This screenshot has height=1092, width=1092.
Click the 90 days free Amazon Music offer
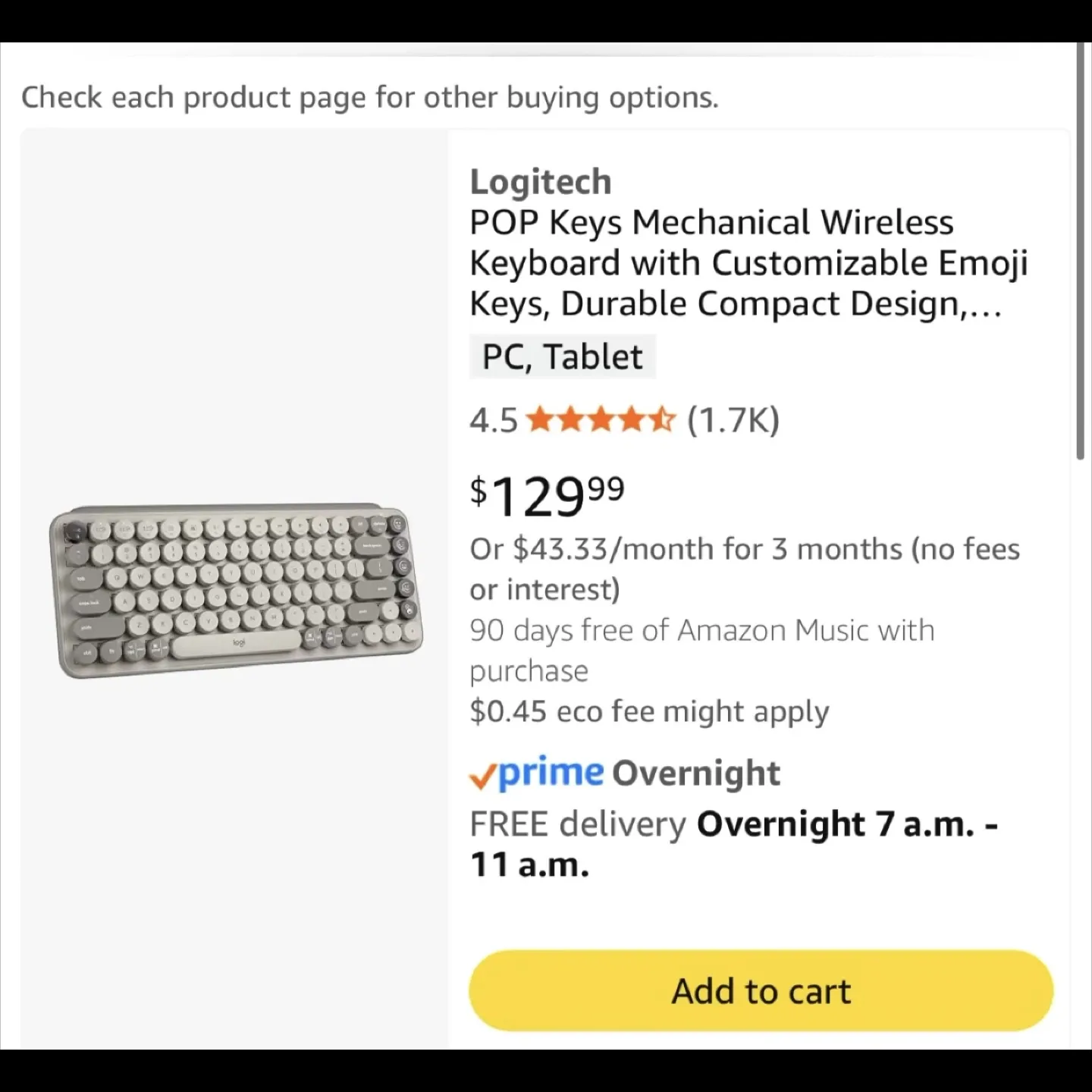[x=701, y=649]
